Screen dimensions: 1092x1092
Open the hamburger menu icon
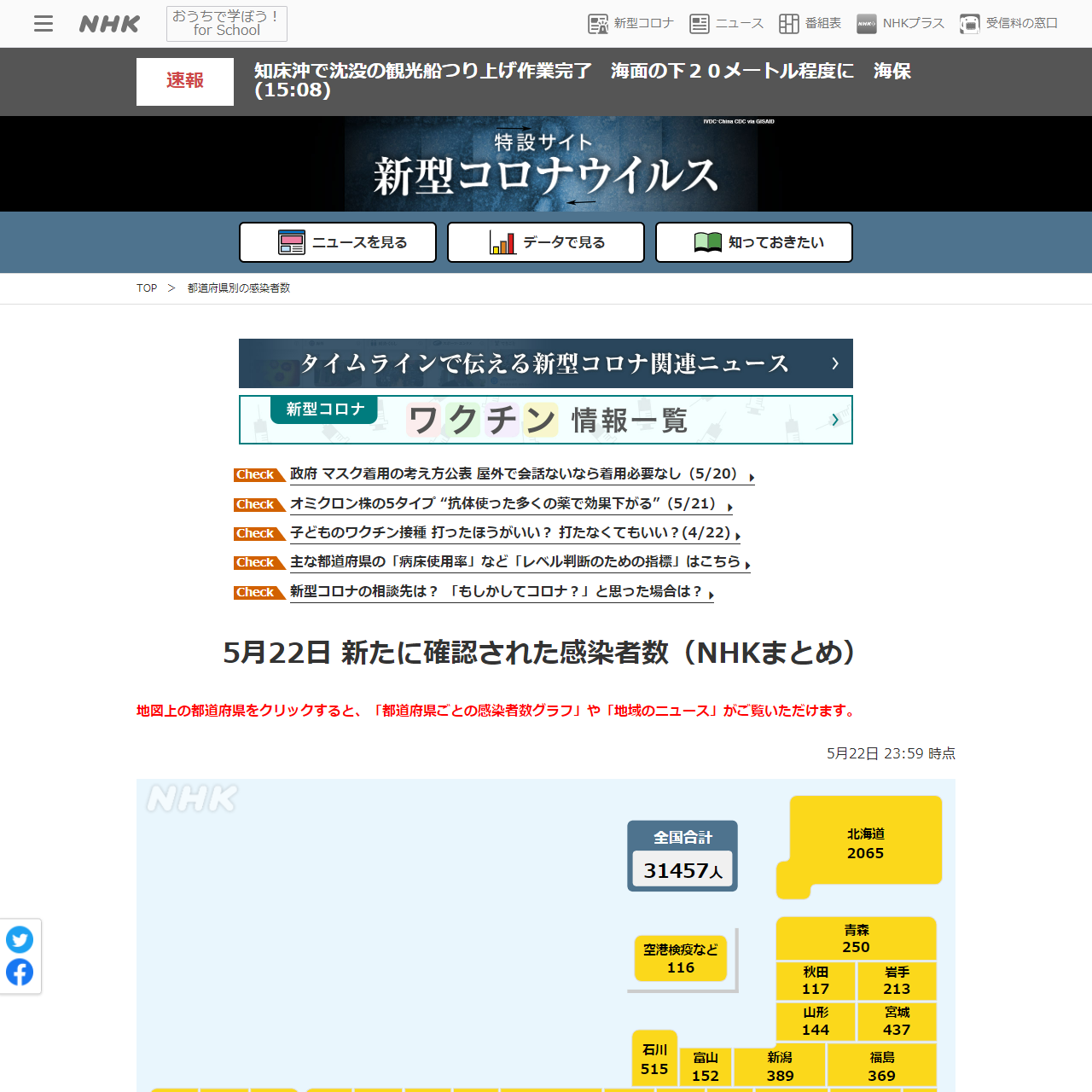pos(44,24)
